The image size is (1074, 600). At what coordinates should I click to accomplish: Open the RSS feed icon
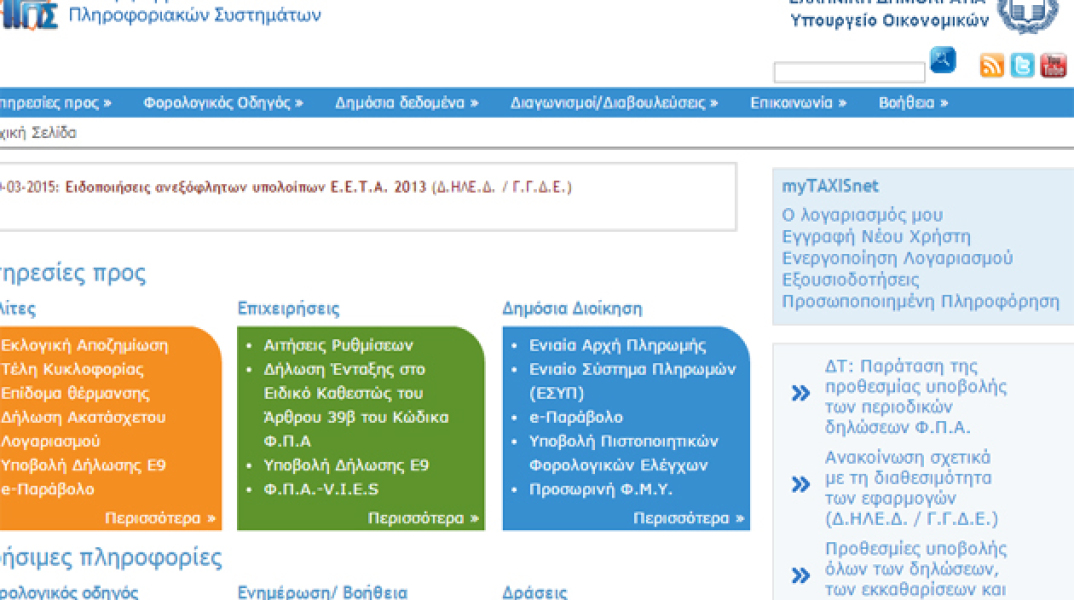[991, 65]
